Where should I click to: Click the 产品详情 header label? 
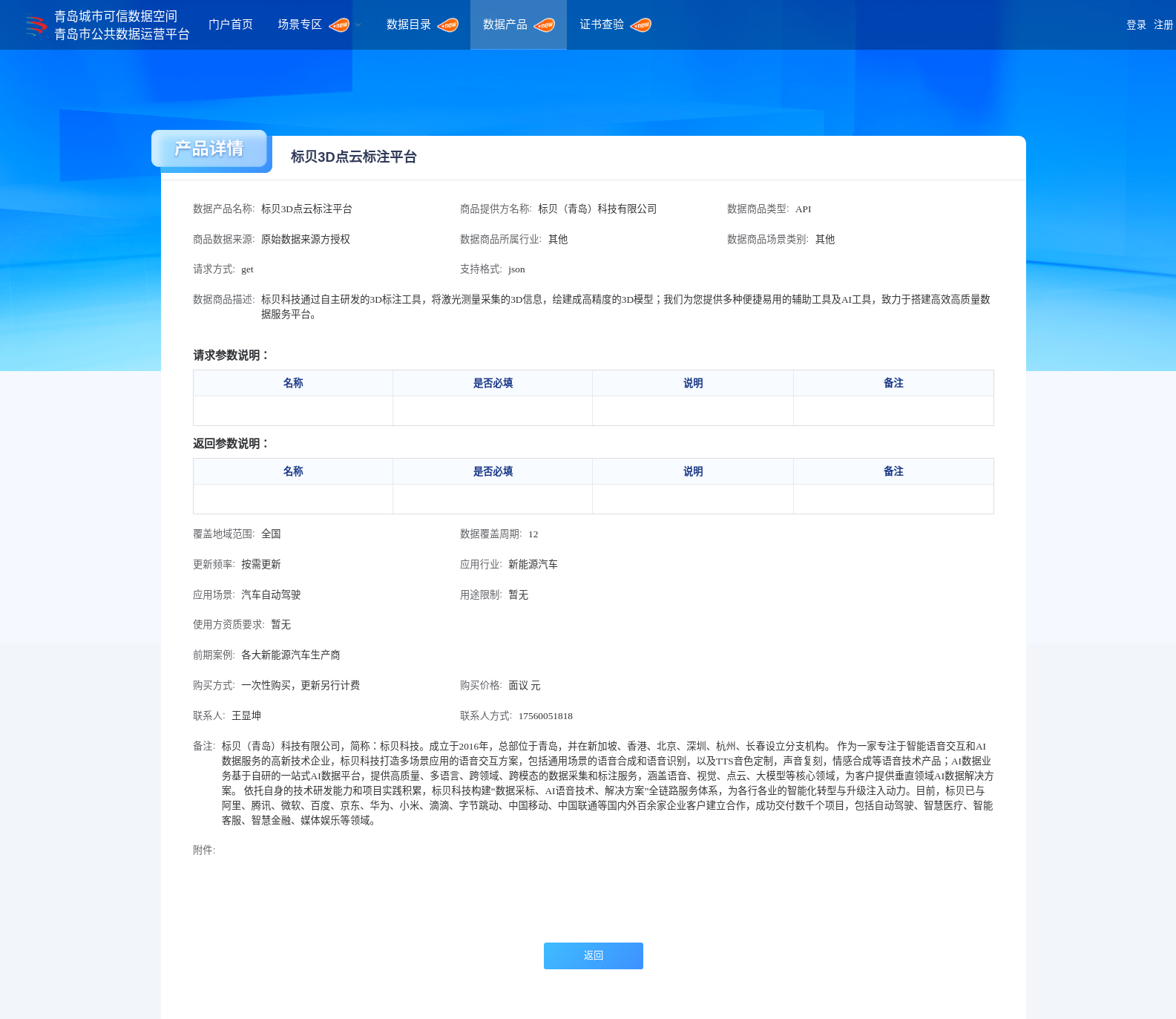tap(209, 148)
